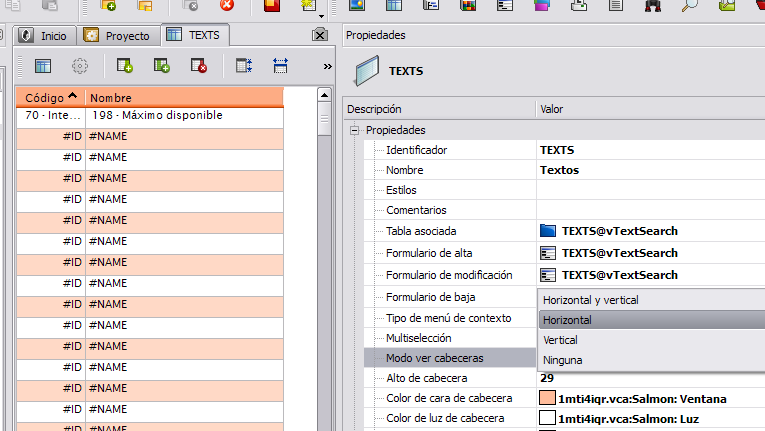Open the Proyecto tab

[x=118, y=35]
